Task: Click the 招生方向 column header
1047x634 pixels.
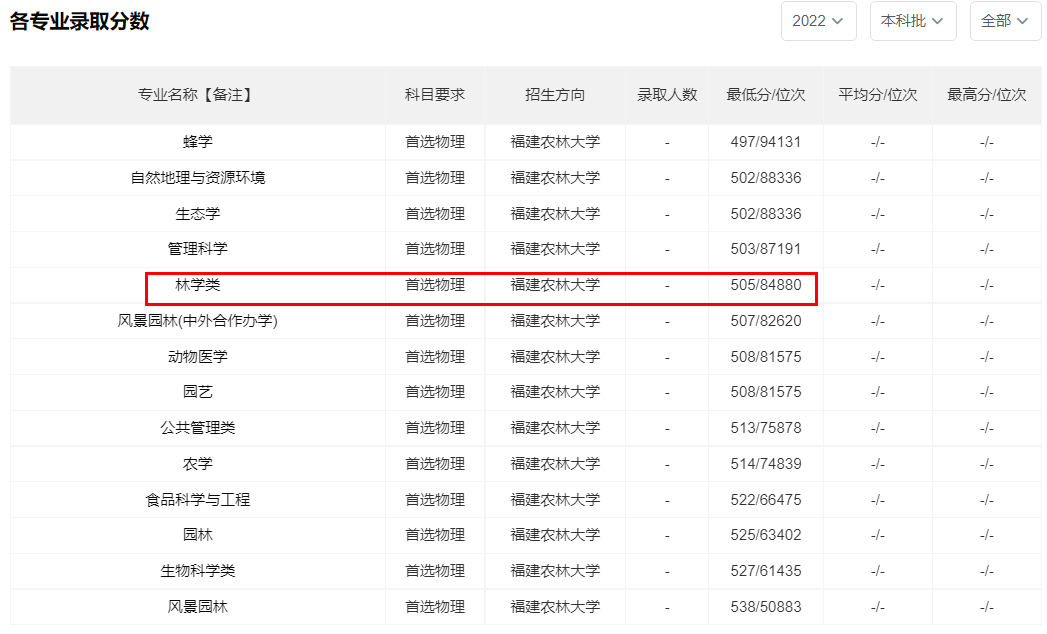Action: point(555,95)
